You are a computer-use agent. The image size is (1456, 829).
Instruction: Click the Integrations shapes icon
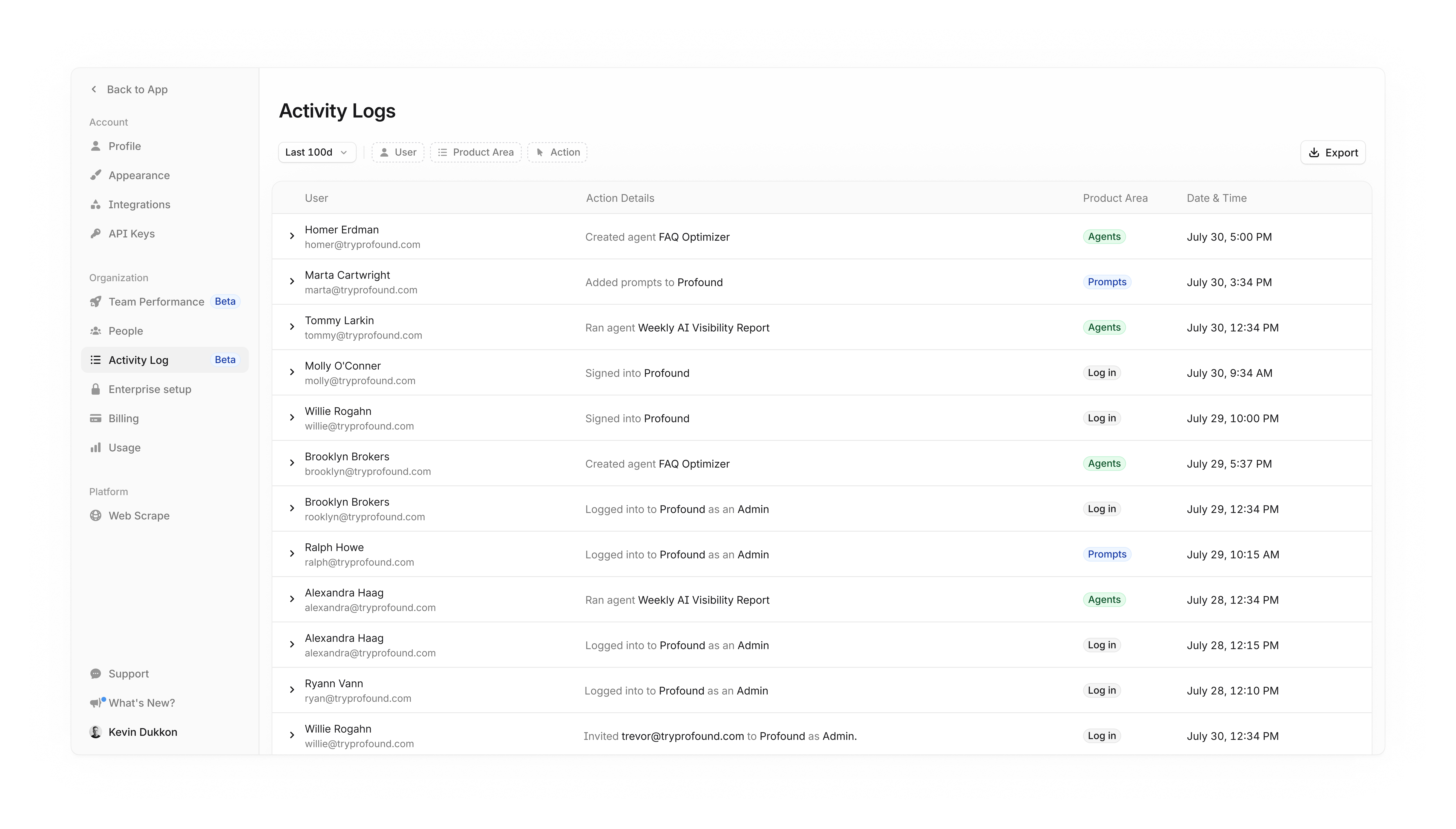pos(96,204)
